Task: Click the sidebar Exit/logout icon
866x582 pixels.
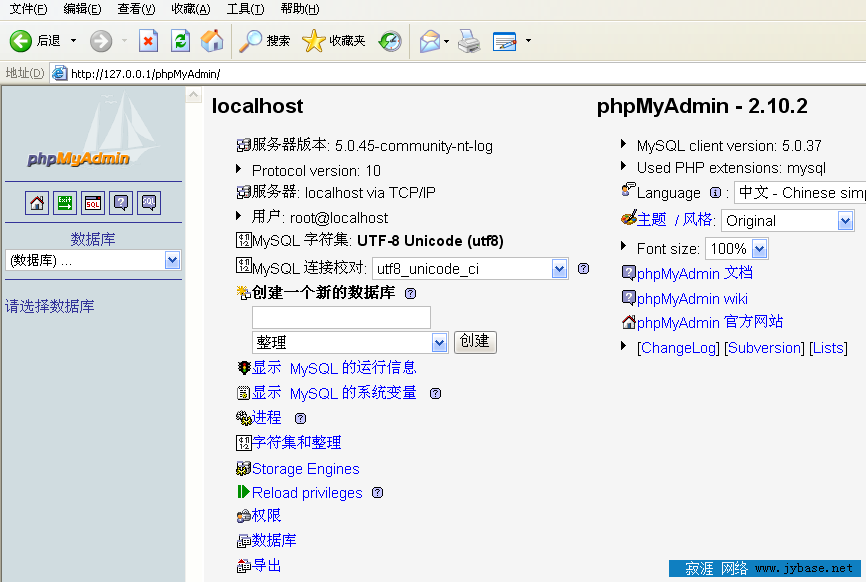Action: 65,203
